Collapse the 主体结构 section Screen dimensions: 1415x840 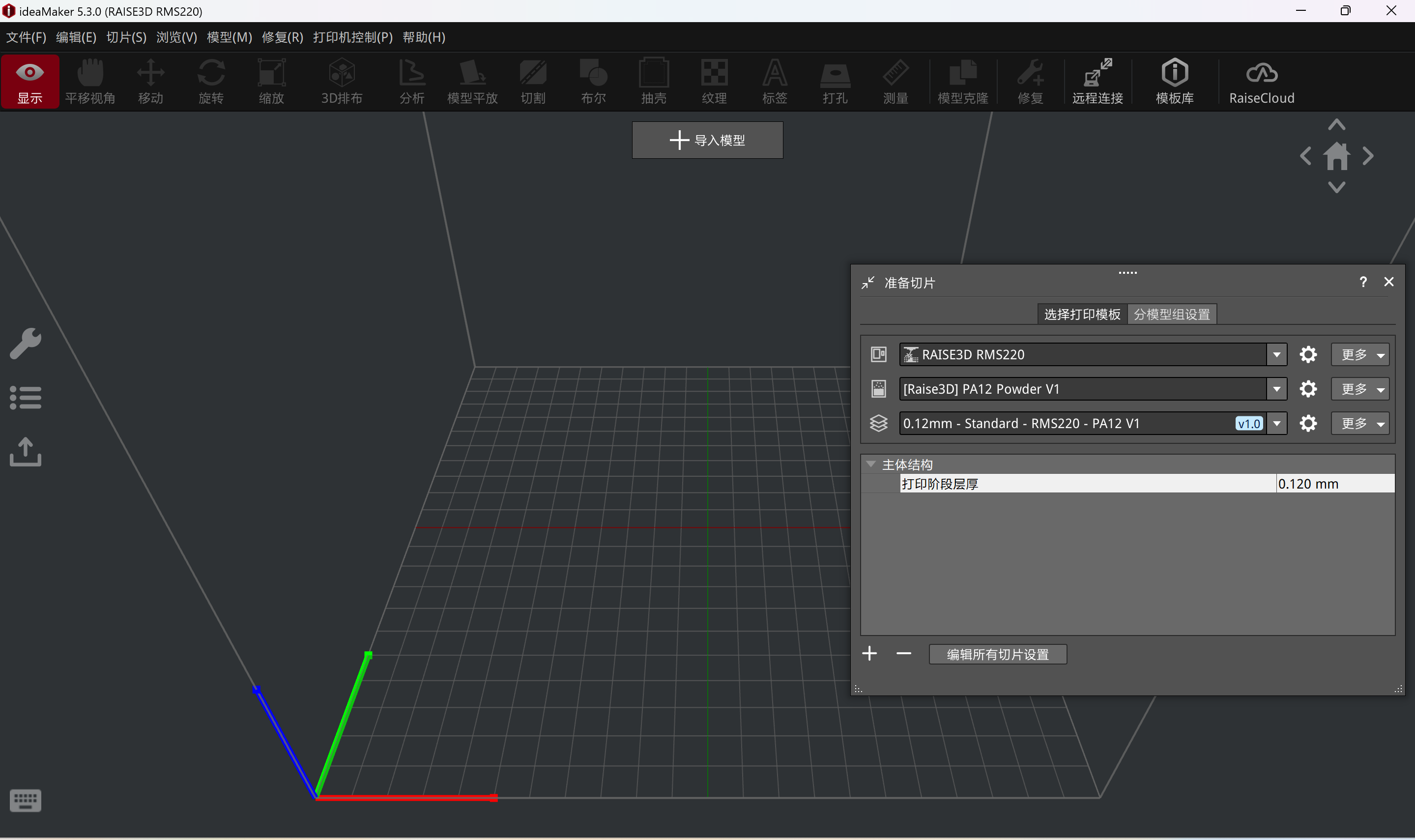pos(871,464)
